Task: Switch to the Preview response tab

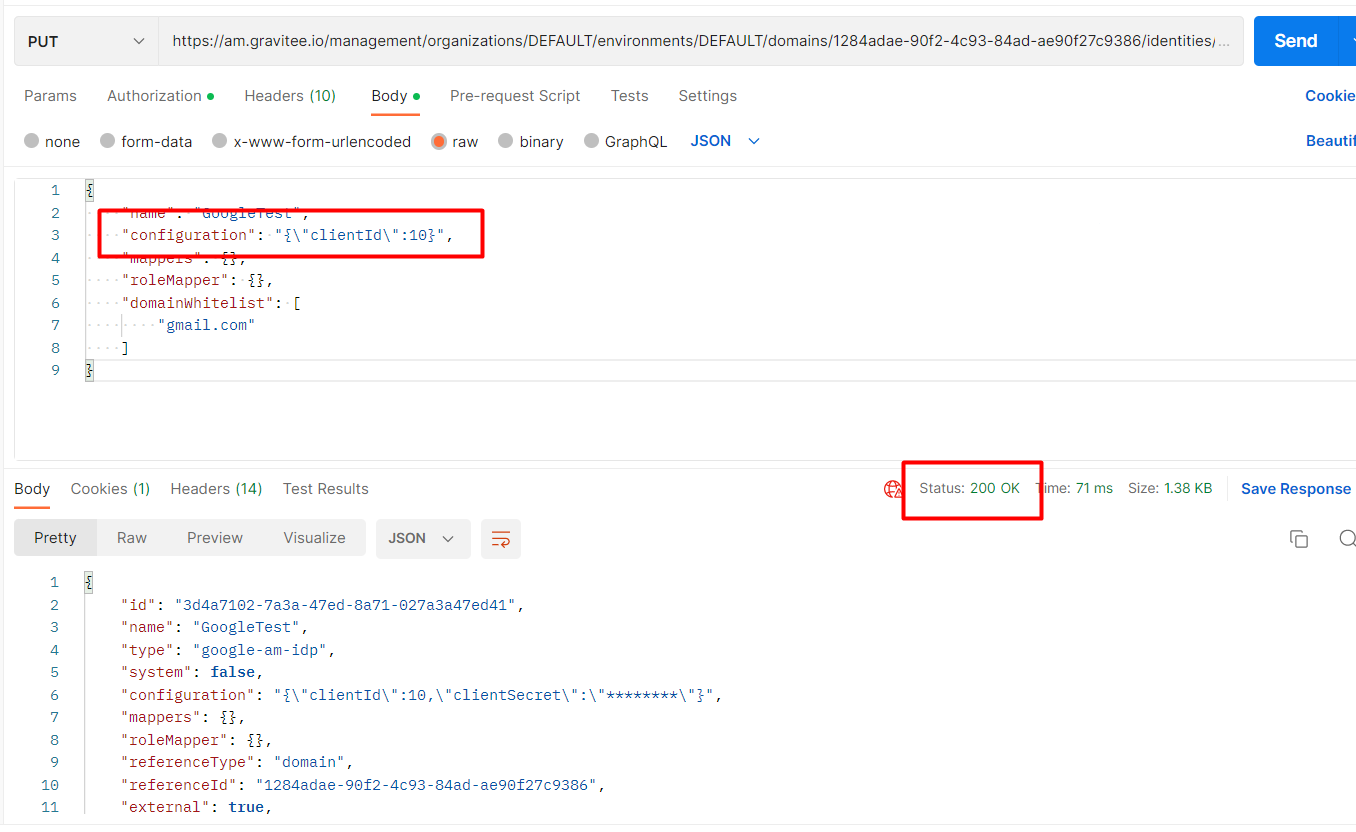Action: pos(214,537)
